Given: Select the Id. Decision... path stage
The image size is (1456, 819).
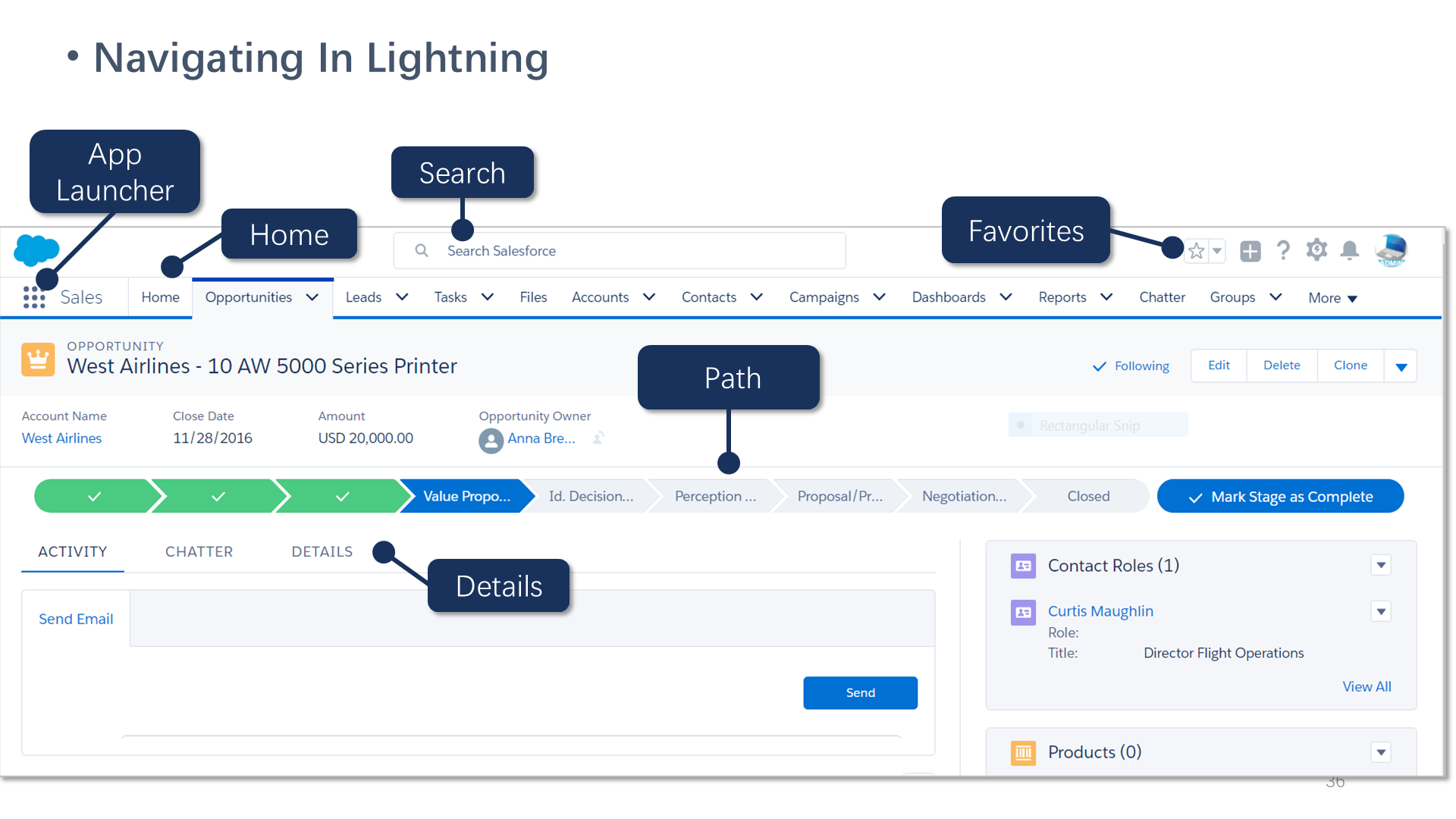Looking at the screenshot, I should (x=591, y=496).
